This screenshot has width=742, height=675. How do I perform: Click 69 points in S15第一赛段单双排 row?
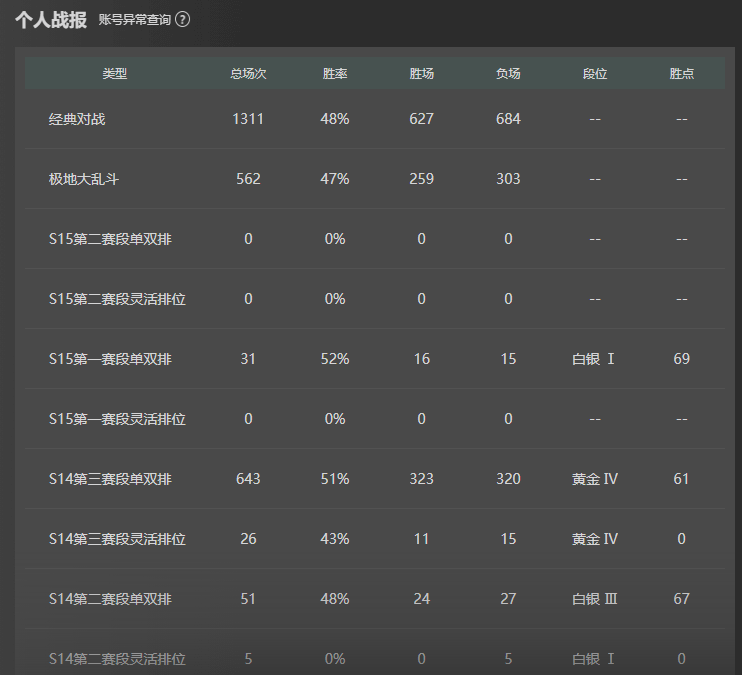click(x=681, y=359)
